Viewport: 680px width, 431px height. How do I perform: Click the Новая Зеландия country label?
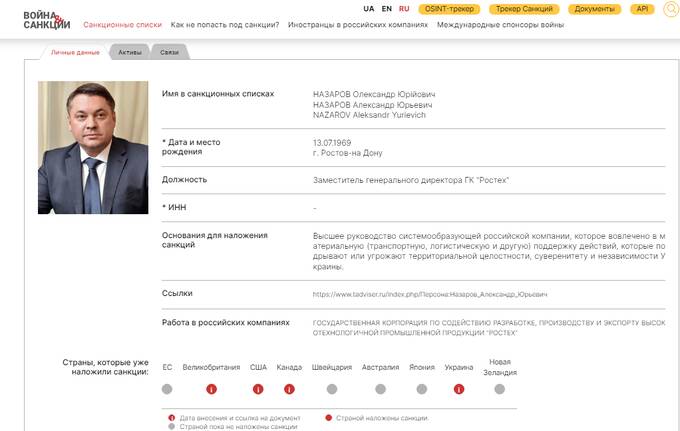click(500, 367)
